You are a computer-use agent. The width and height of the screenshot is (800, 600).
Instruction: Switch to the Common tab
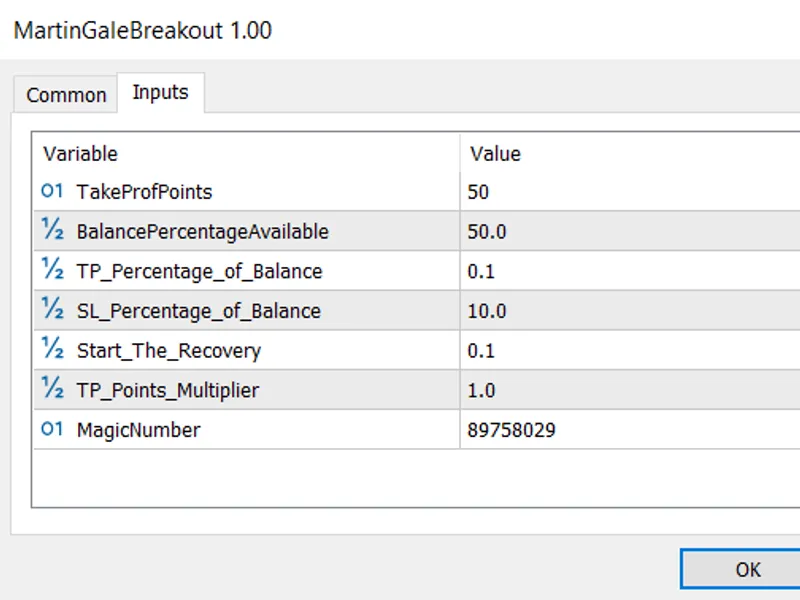(66, 94)
